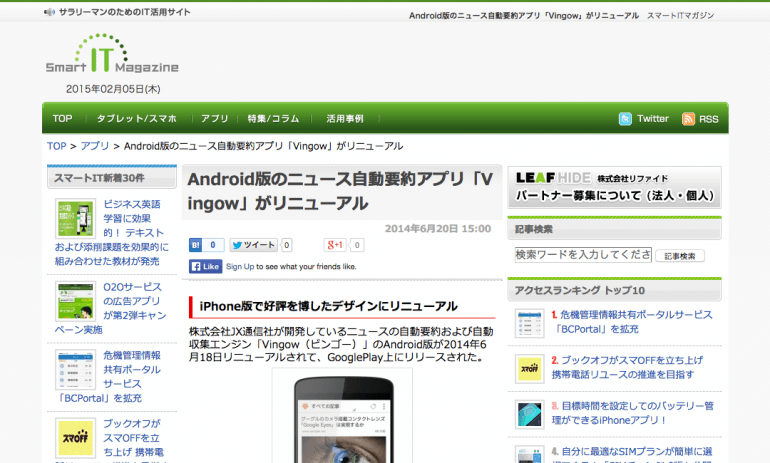
Task: Open タブレット/スマホ navigation menu item
Action: click(137, 119)
